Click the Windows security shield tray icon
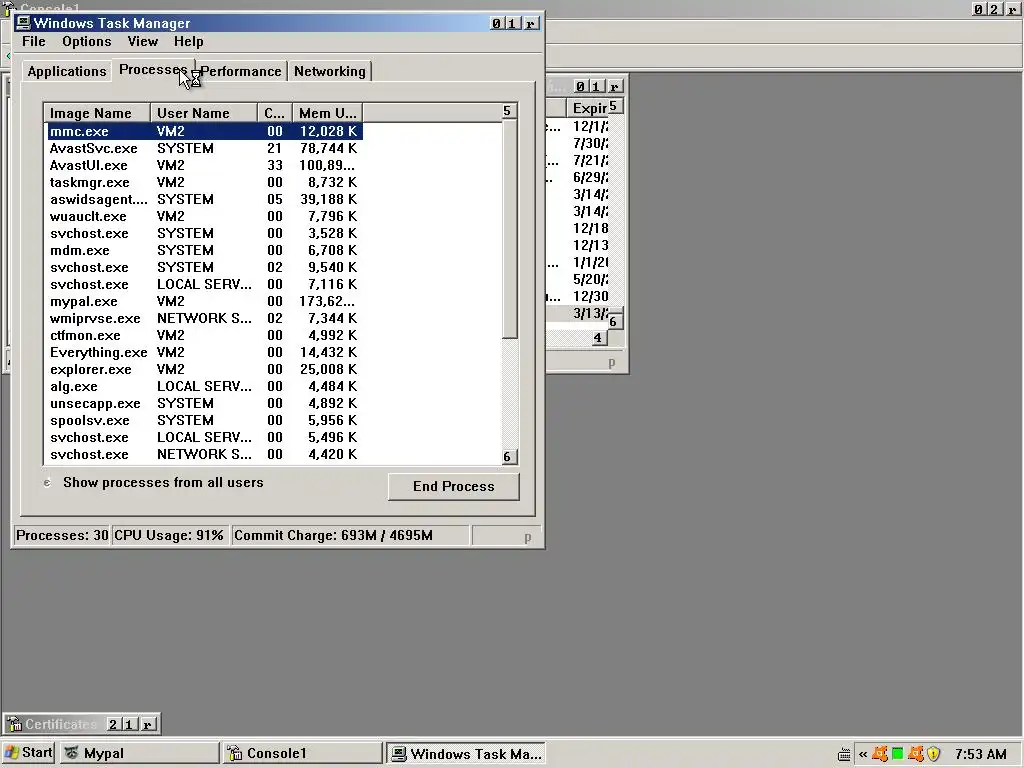The width and height of the screenshot is (1024, 768). (x=934, y=754)
